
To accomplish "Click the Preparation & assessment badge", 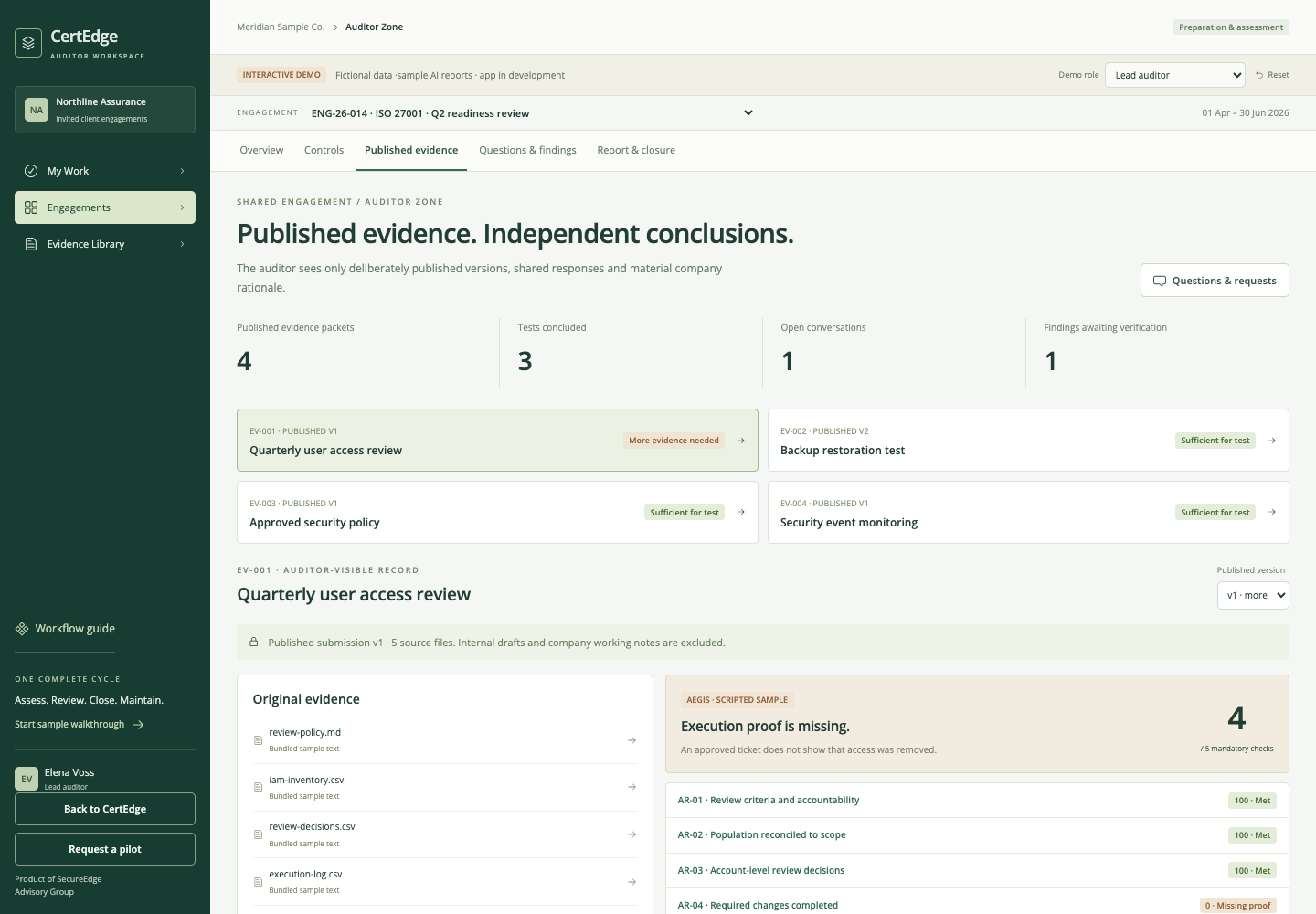I will point(1231,27).
